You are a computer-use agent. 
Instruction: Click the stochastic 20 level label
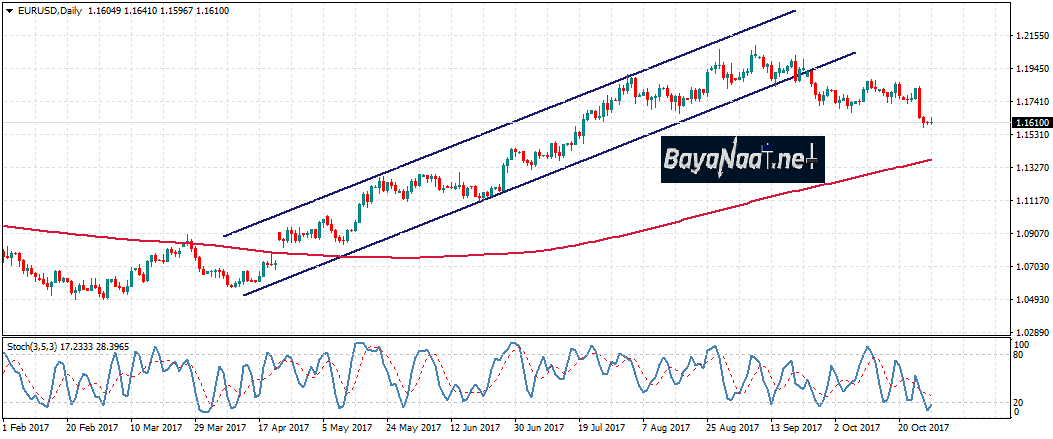[1019, 402]
